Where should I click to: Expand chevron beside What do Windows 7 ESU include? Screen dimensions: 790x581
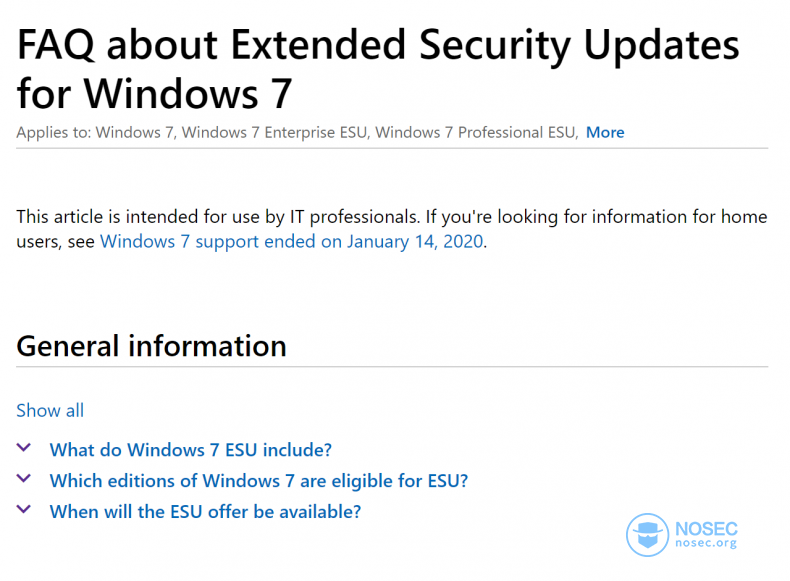(x=24, y=447)
